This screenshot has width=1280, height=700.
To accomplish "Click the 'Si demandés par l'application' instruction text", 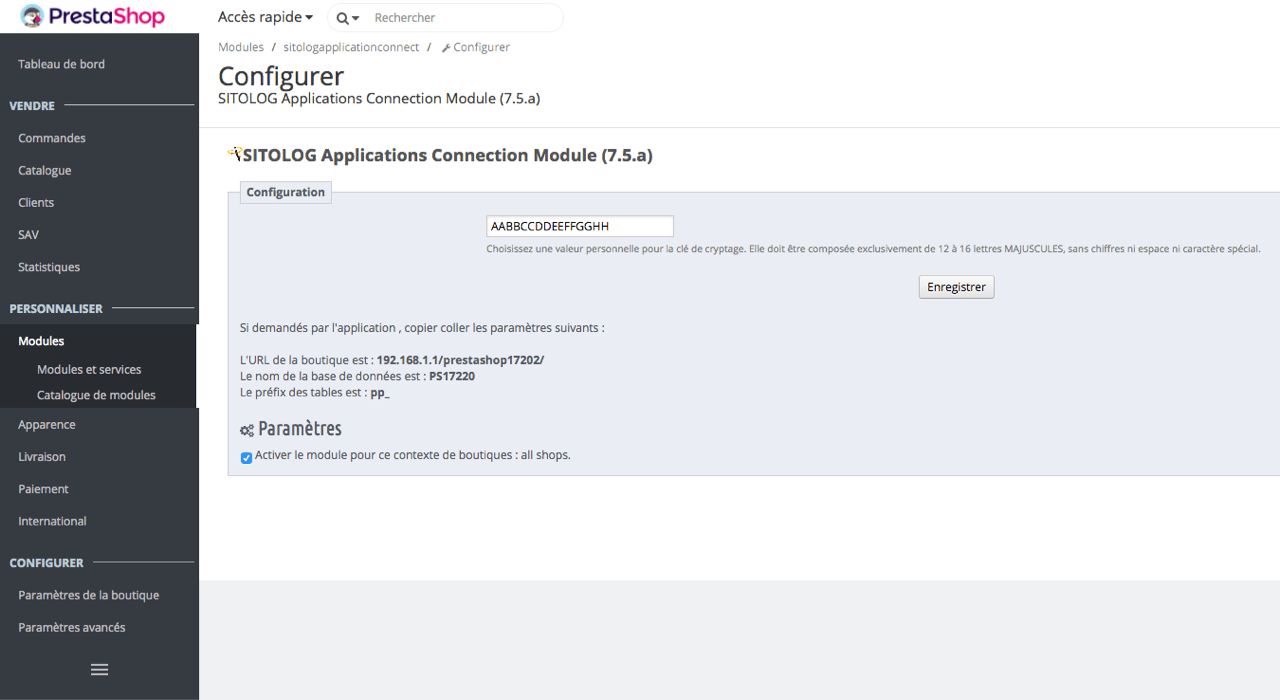I will [422, 328].
